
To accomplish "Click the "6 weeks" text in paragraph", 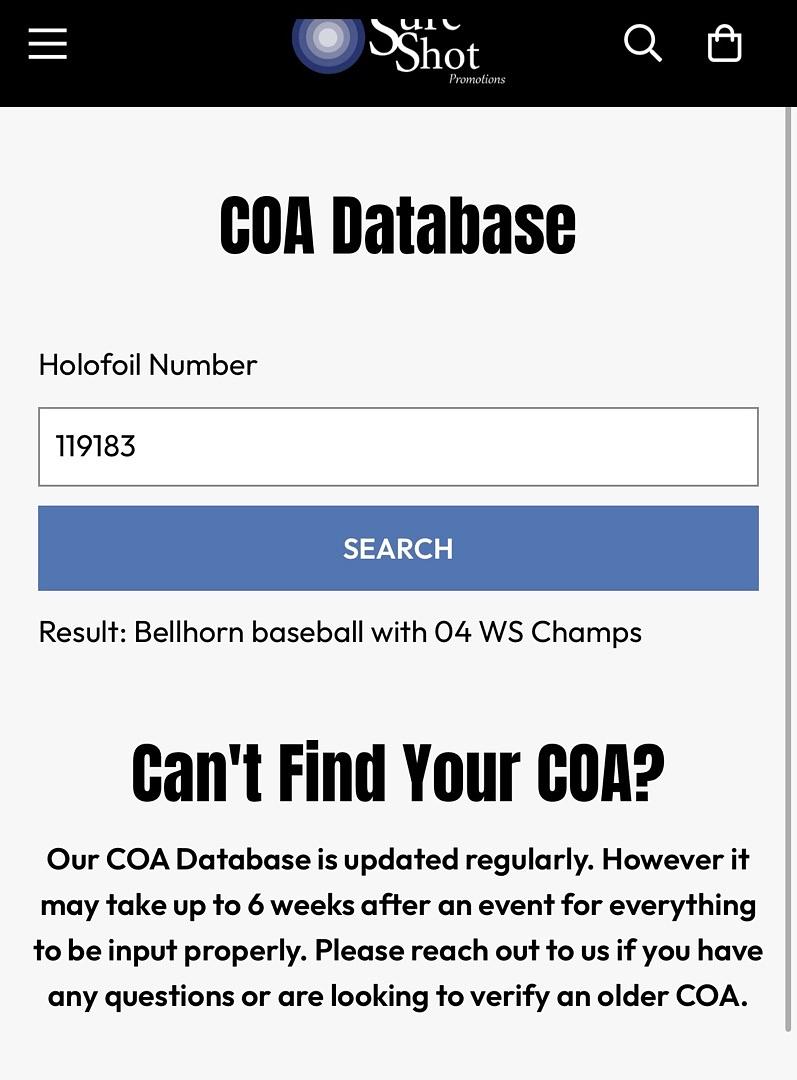I will click(300, 905).
